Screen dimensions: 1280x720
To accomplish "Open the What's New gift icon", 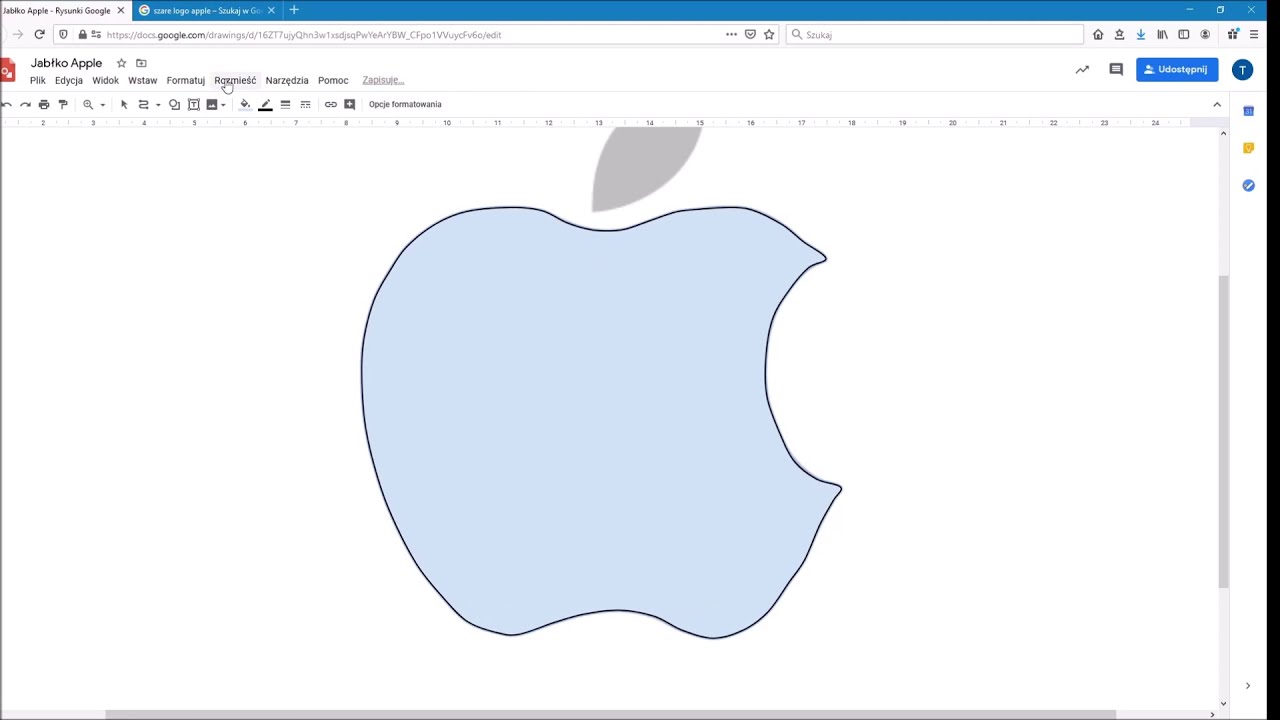I will 1232,34.
